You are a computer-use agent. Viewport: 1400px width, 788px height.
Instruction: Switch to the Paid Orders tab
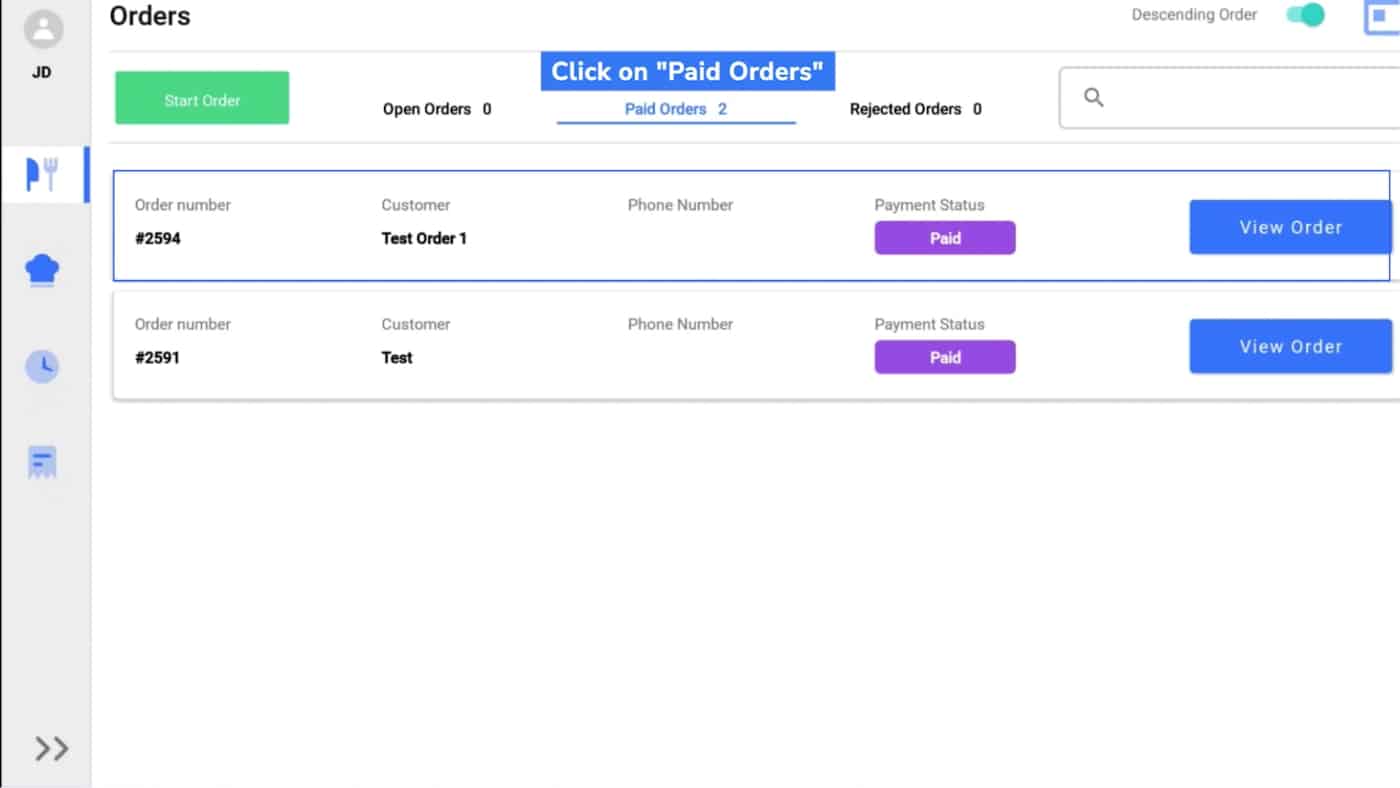[676, 109]
